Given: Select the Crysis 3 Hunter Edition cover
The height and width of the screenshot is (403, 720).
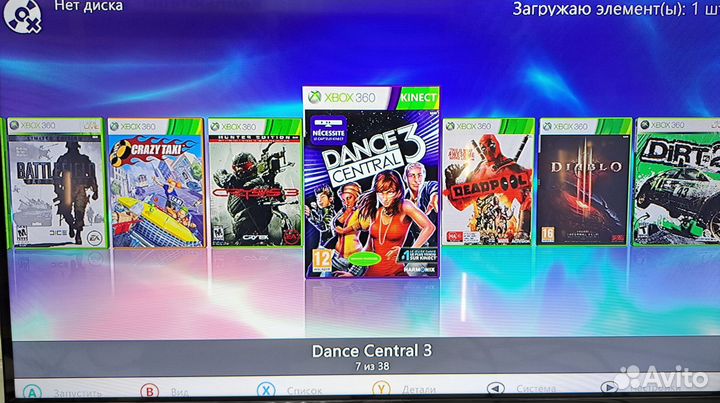Looking at the screenshot, I should (x=255, y=183).
